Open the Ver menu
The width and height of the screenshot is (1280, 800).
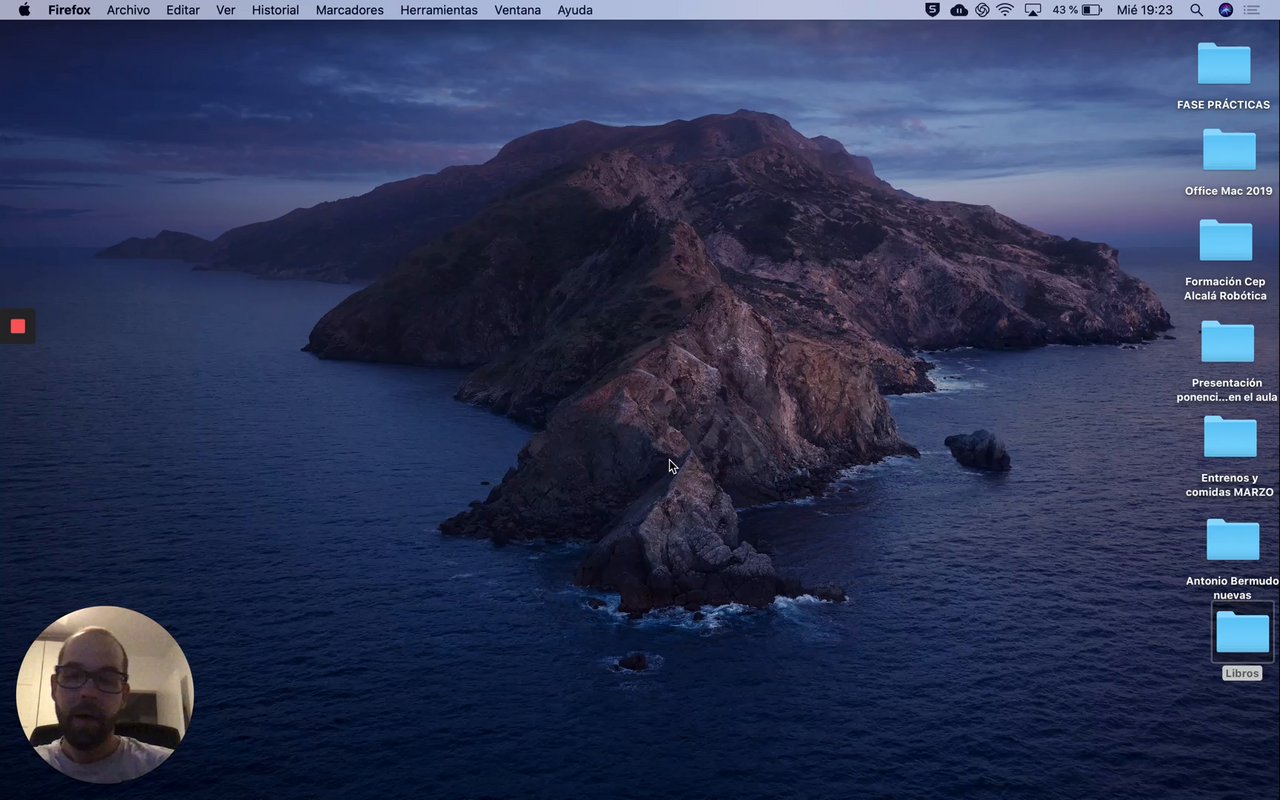[x=226, y=10]
